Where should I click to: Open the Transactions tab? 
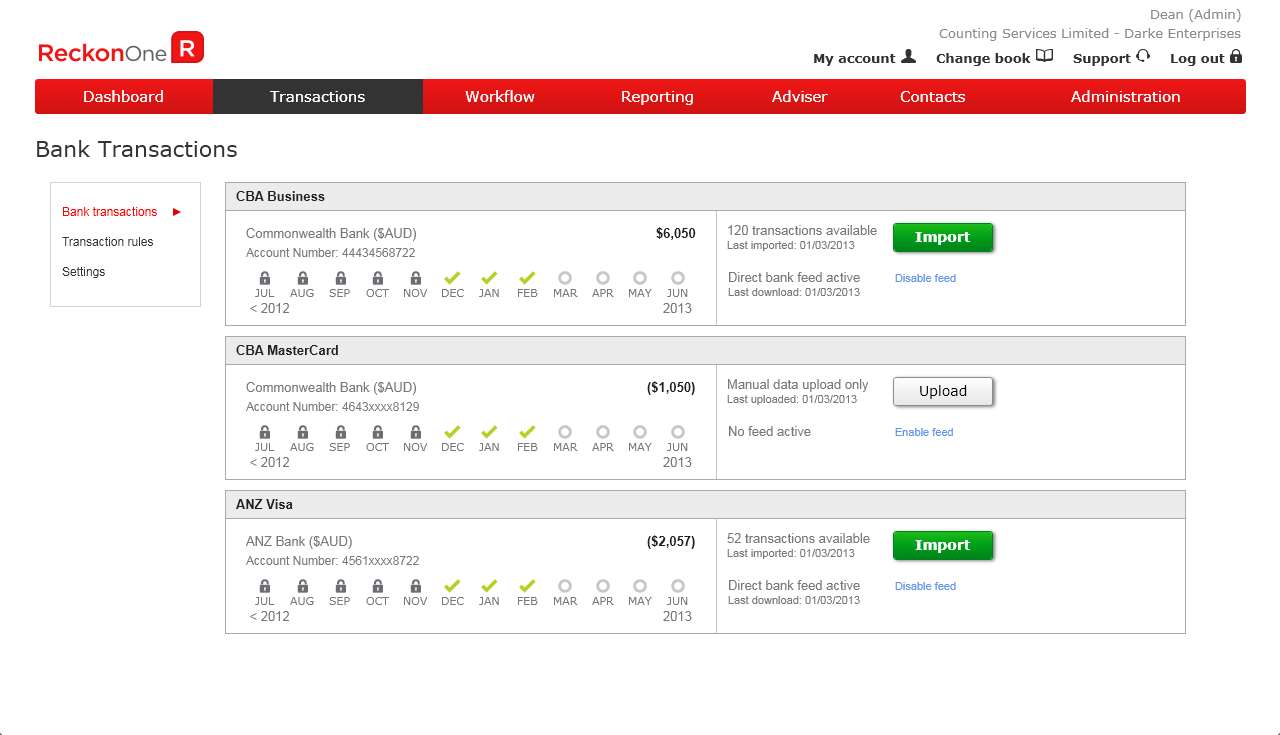tap(317, 96)
